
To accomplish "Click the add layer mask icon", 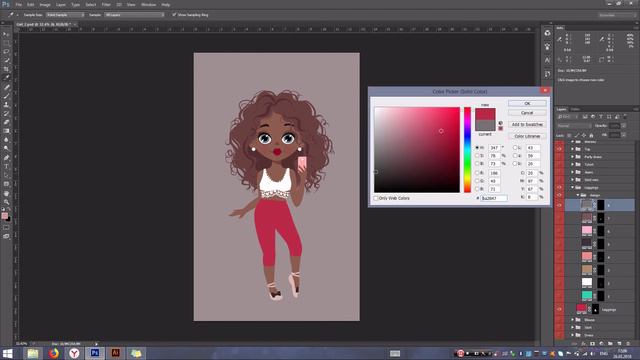I will pyautogui.click(x=593, y=344).
